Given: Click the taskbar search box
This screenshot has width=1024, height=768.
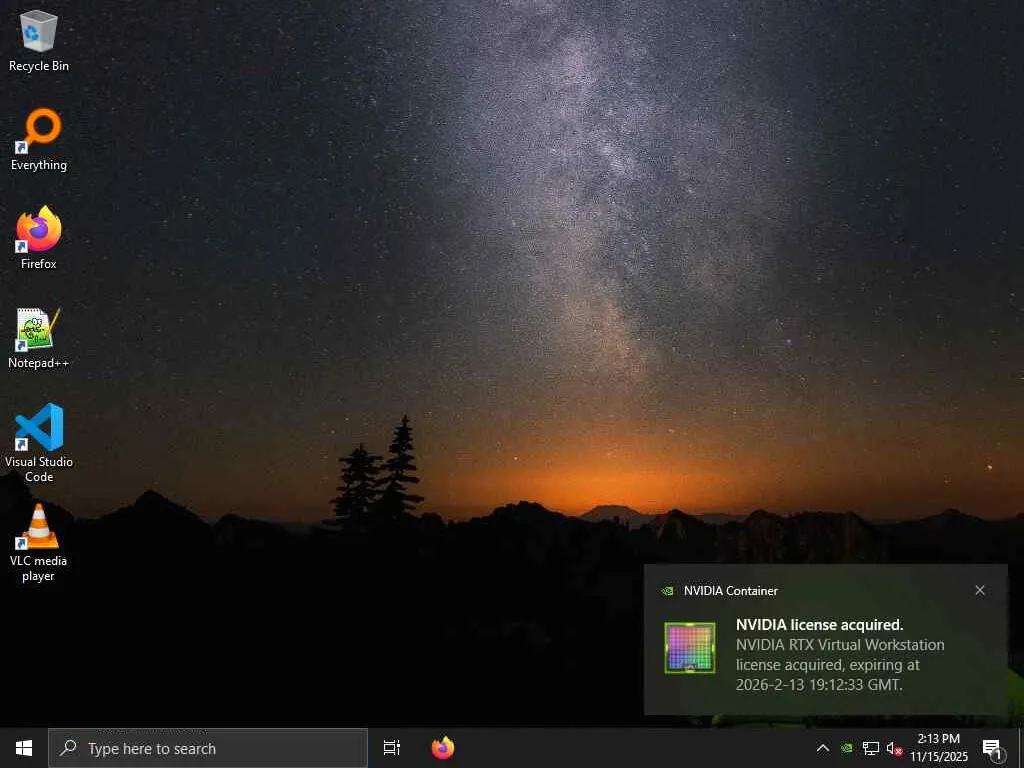Looking at the screenshot, I should 208,748.
